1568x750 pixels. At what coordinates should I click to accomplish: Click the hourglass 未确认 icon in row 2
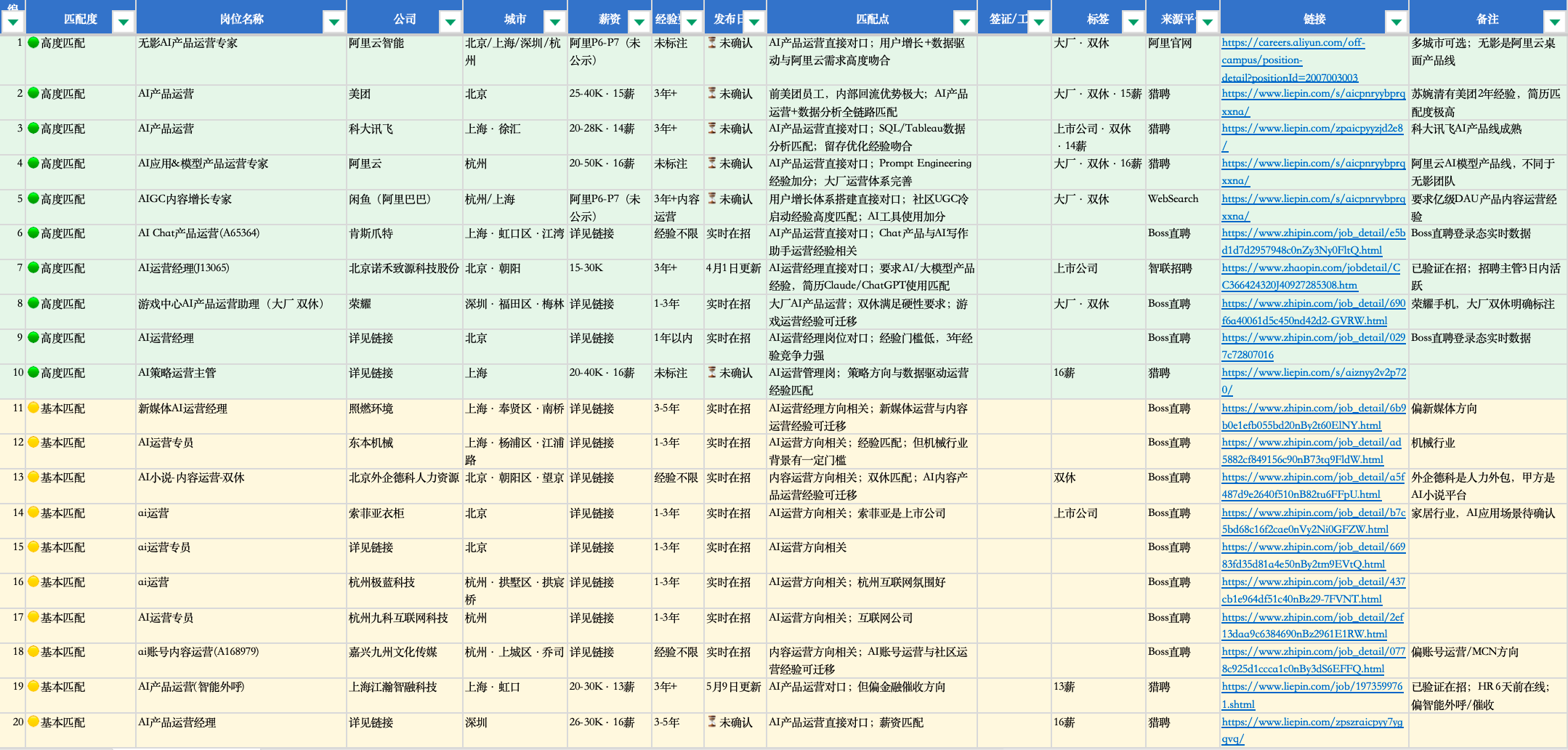tap(712, 93)
